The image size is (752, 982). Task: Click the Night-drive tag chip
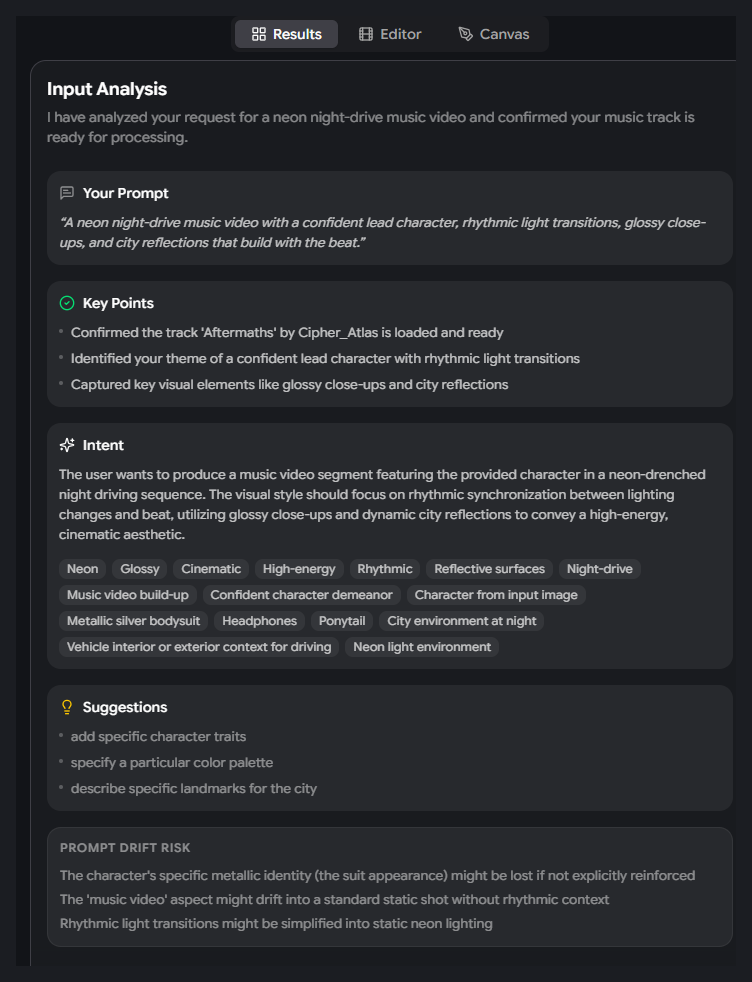(600, 569)
